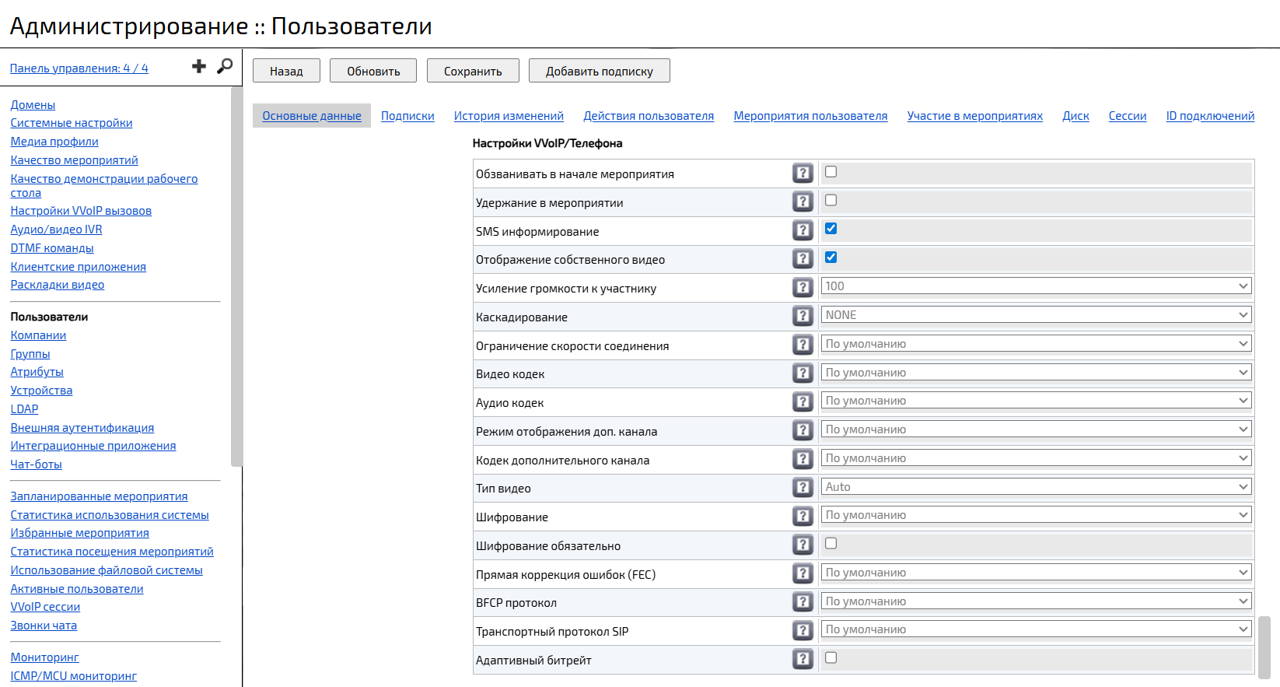Open help icon for Шифрование обязательно
1280x687 pixels.
[x=802, y=545]
